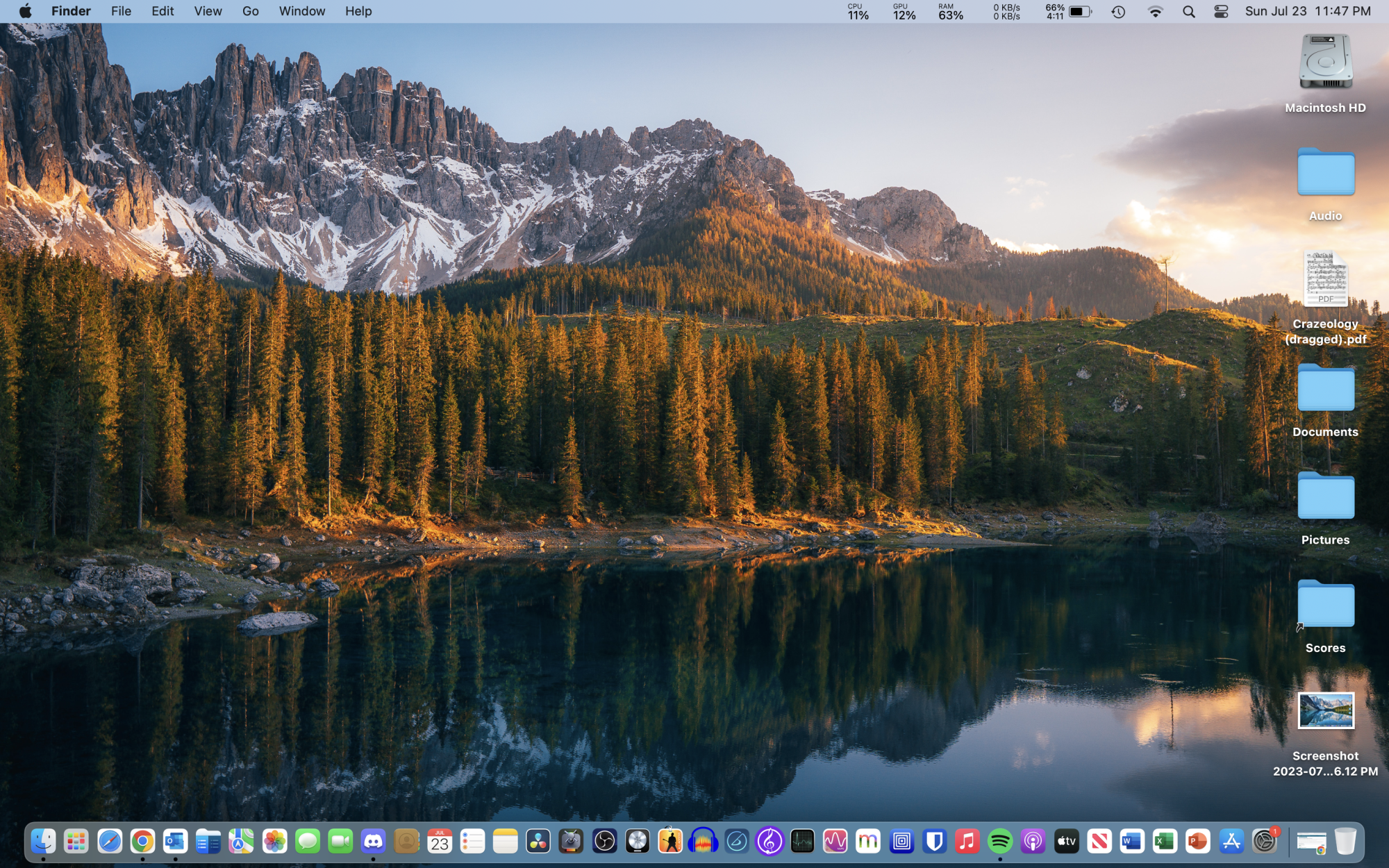The width and height of the screenshot is (1389, 868).
Task: Open the battery status menu
Action: click(x=1079, y=12)
